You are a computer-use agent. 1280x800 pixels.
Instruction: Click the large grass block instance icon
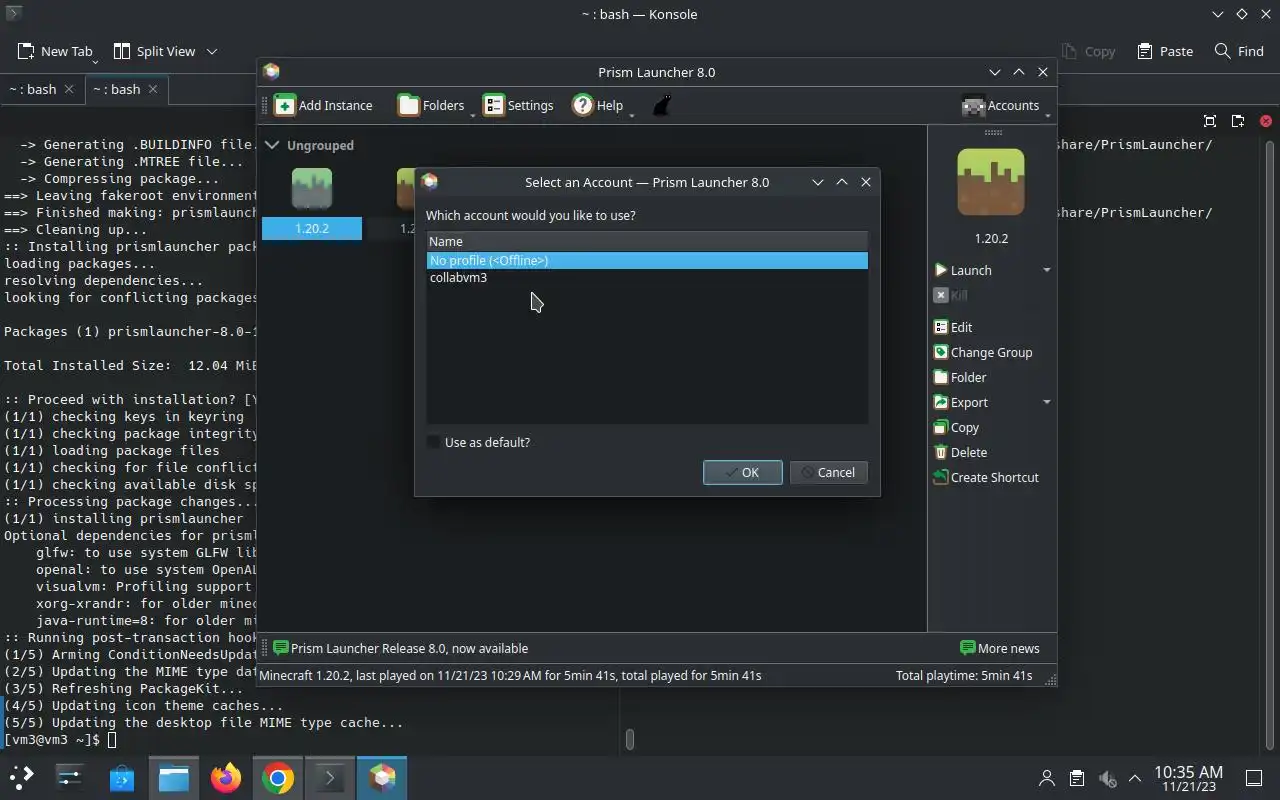pyautogui.click(x=991, y=182)
